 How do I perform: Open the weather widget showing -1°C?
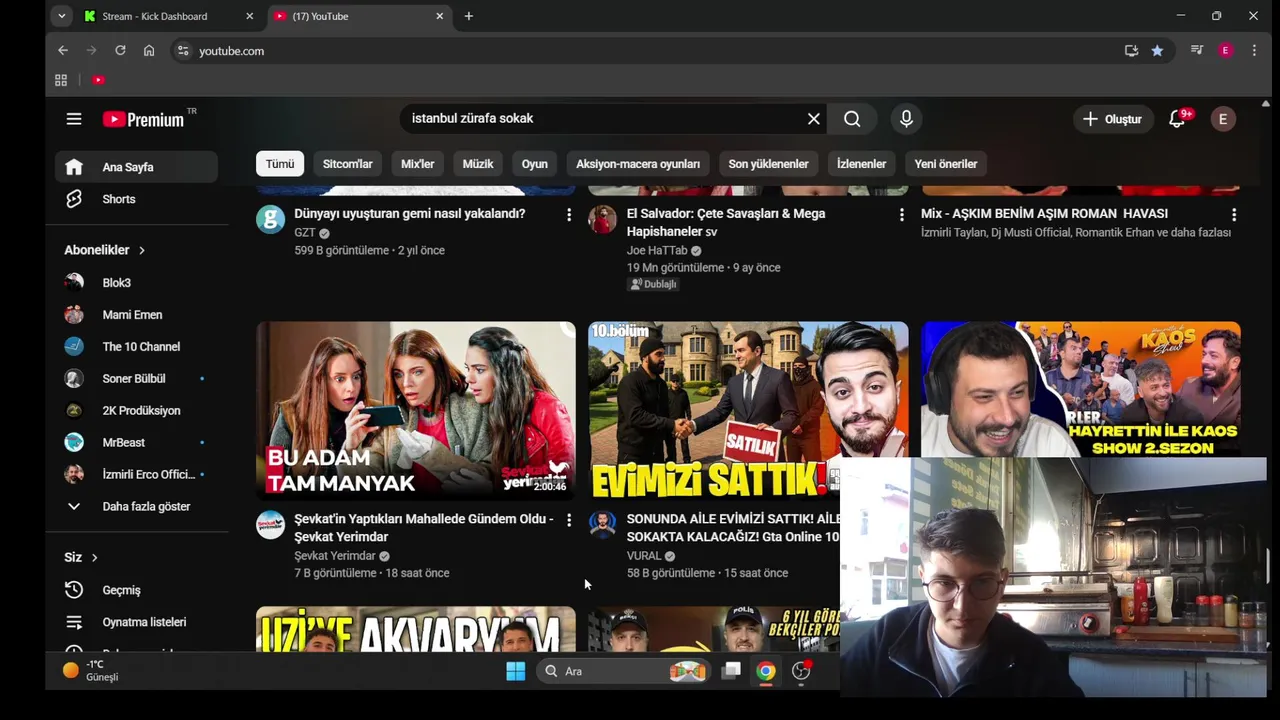pyautogui.click(x=92, y=671)
